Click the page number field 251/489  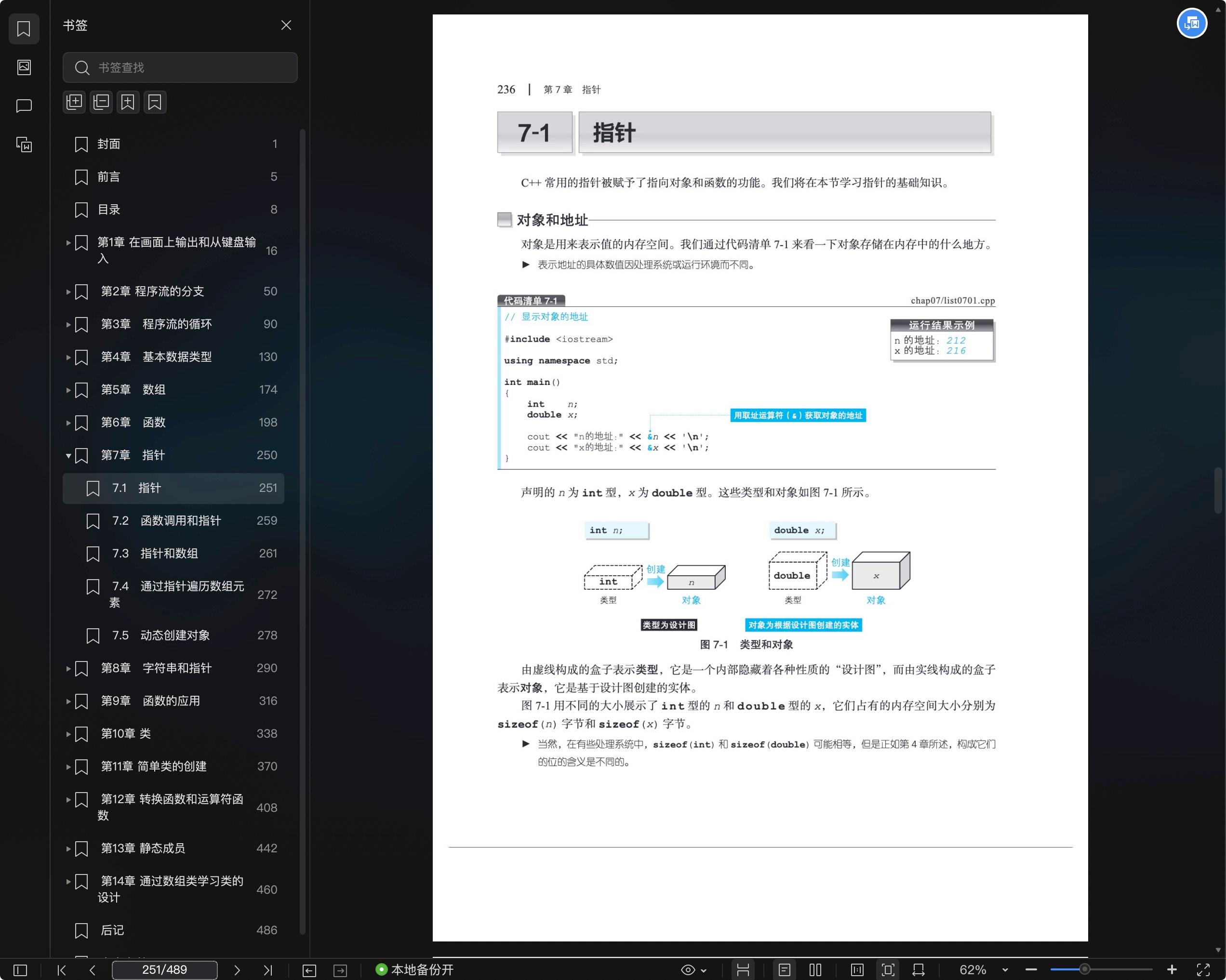[164, 970]
